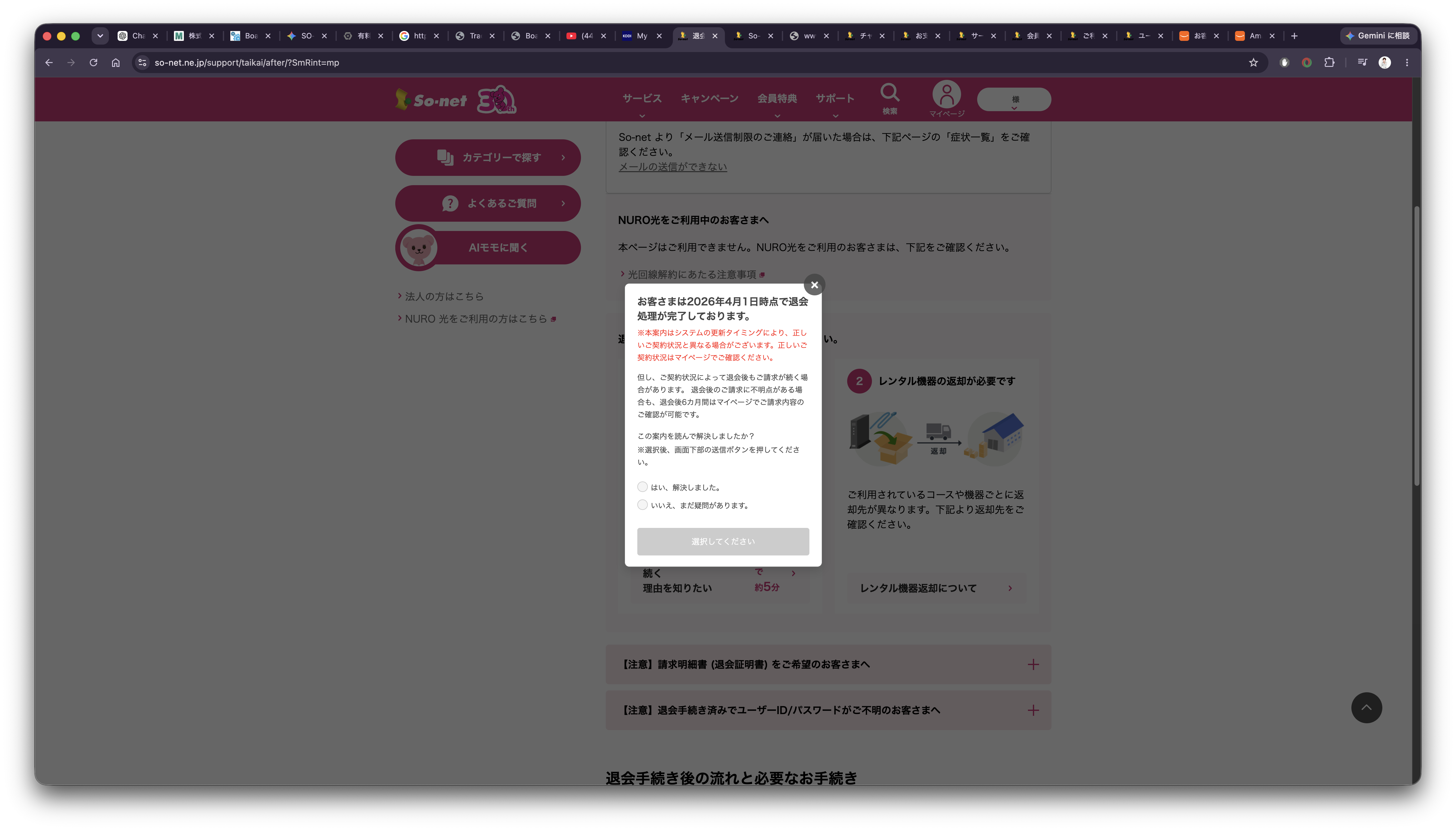Open the サポート navigation menu
This screenshot has width=1456, height=831.
(x=835, y=98)
